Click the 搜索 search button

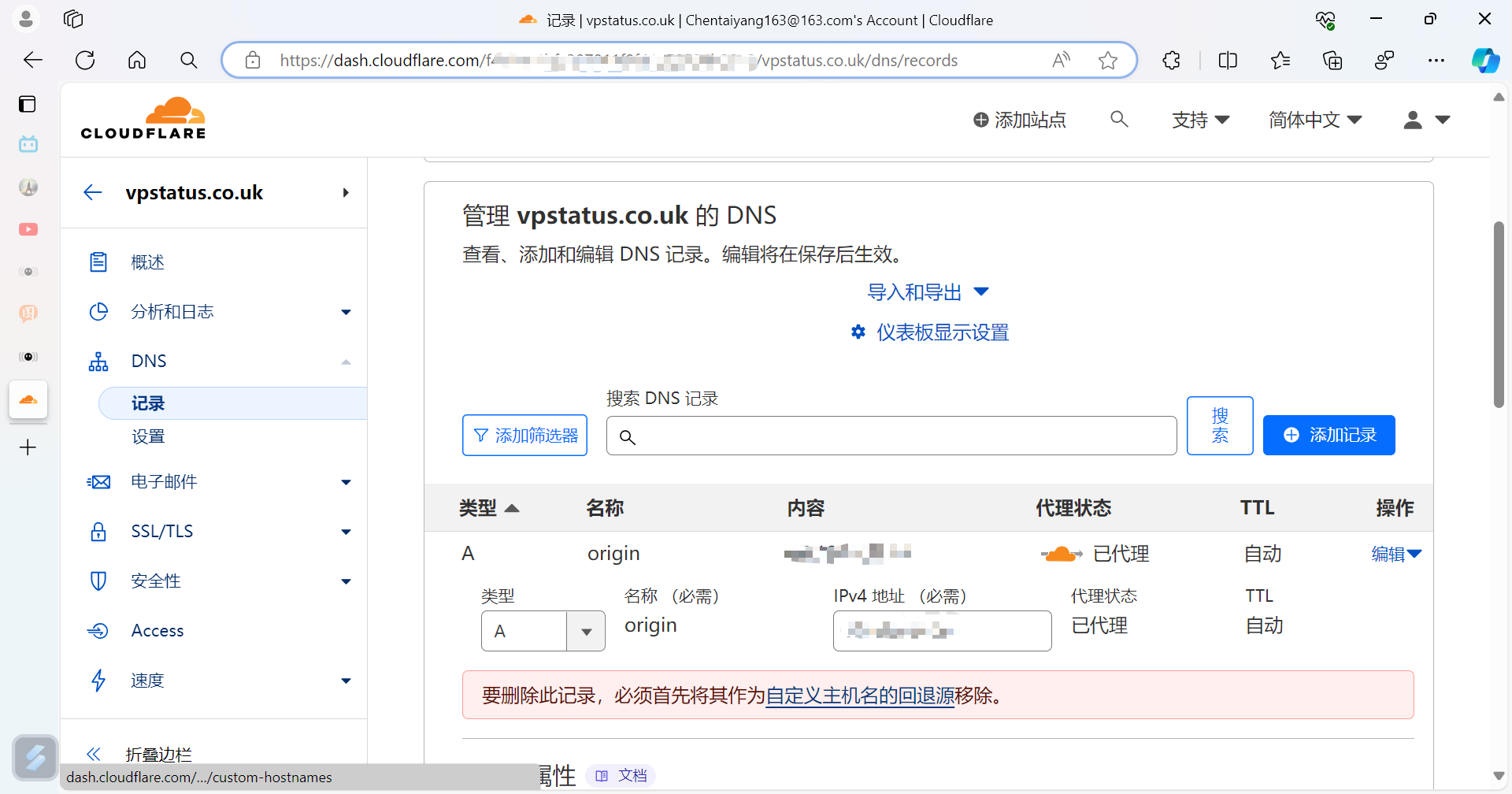click(x=1220, y=425)
